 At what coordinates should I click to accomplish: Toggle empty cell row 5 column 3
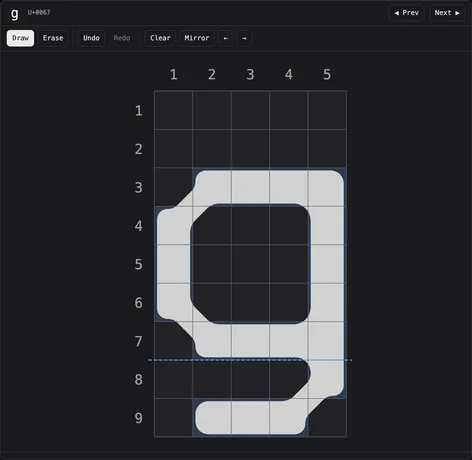(x=250, y=264)
